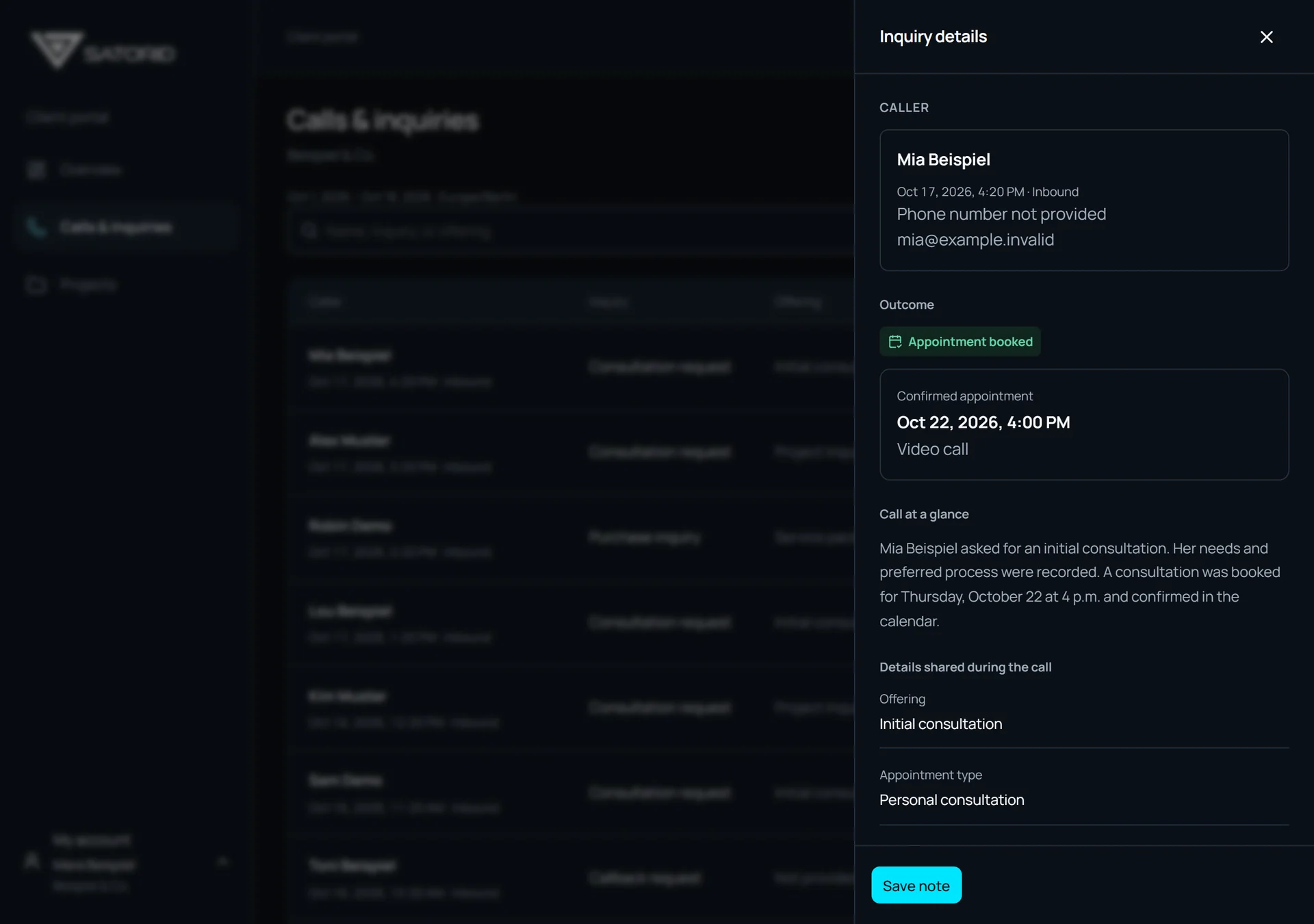
Task: Click the confirmed appointment date Oct 22, 2026, 4:00 PM
Action: [983, 422]
